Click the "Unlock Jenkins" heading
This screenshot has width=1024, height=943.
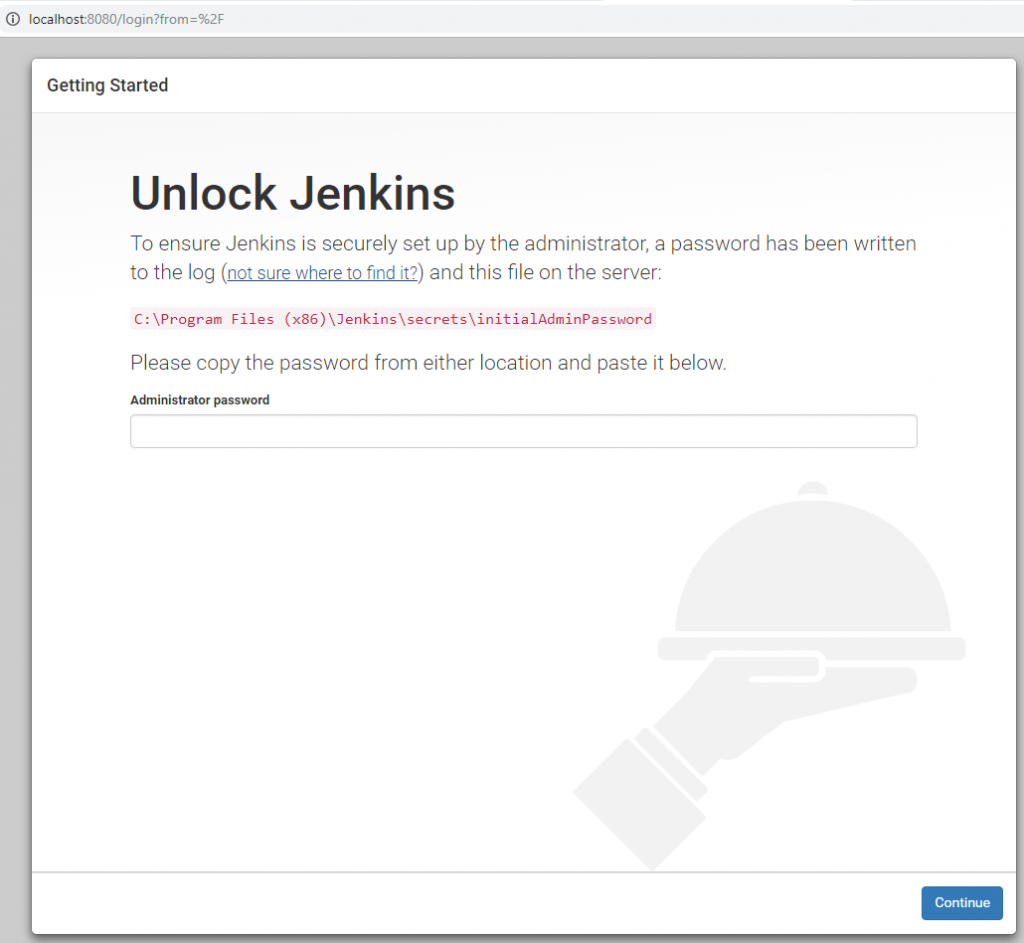[x=293, y=194]
